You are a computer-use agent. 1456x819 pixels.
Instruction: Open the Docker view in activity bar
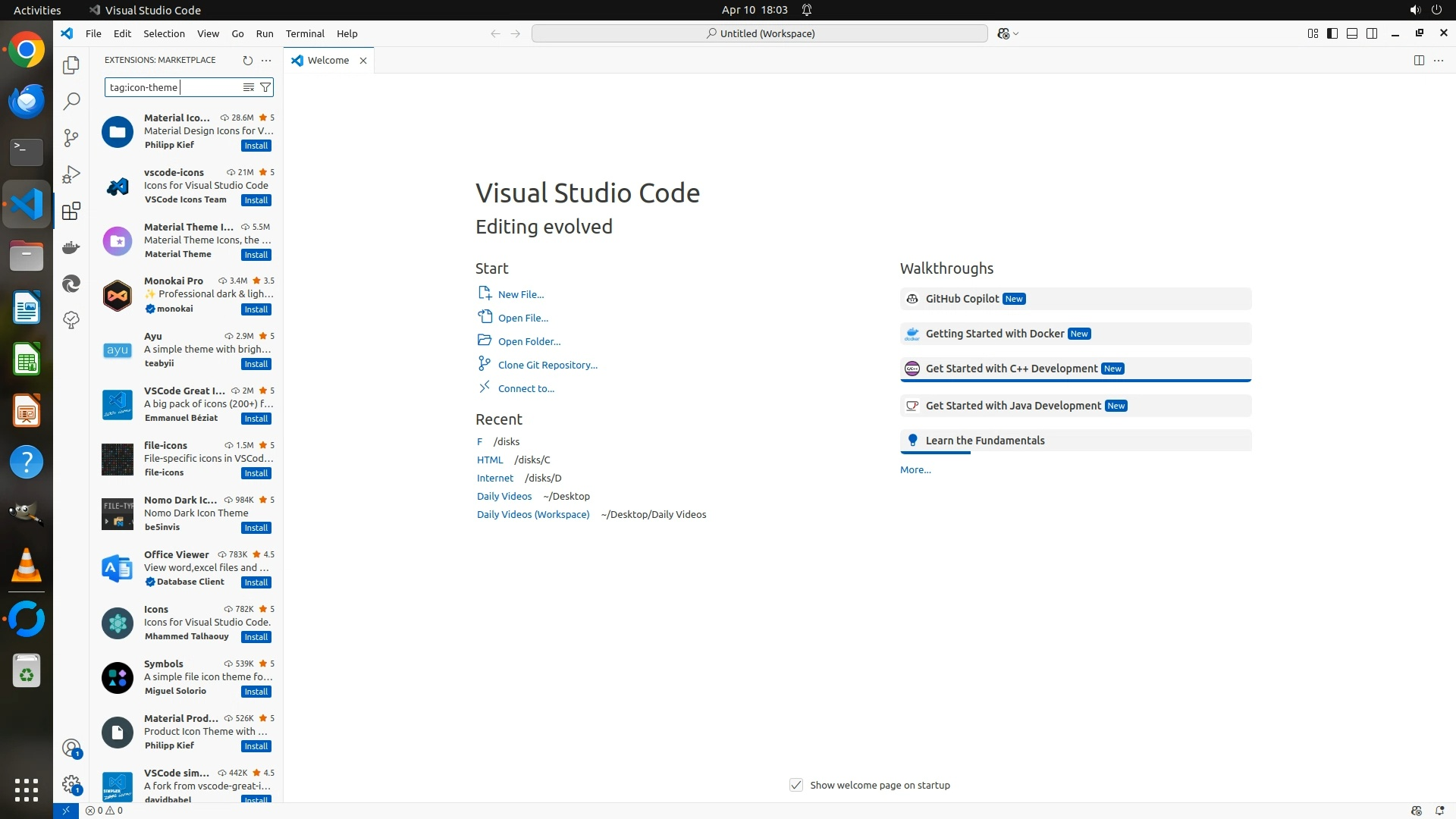click(71, 247)
